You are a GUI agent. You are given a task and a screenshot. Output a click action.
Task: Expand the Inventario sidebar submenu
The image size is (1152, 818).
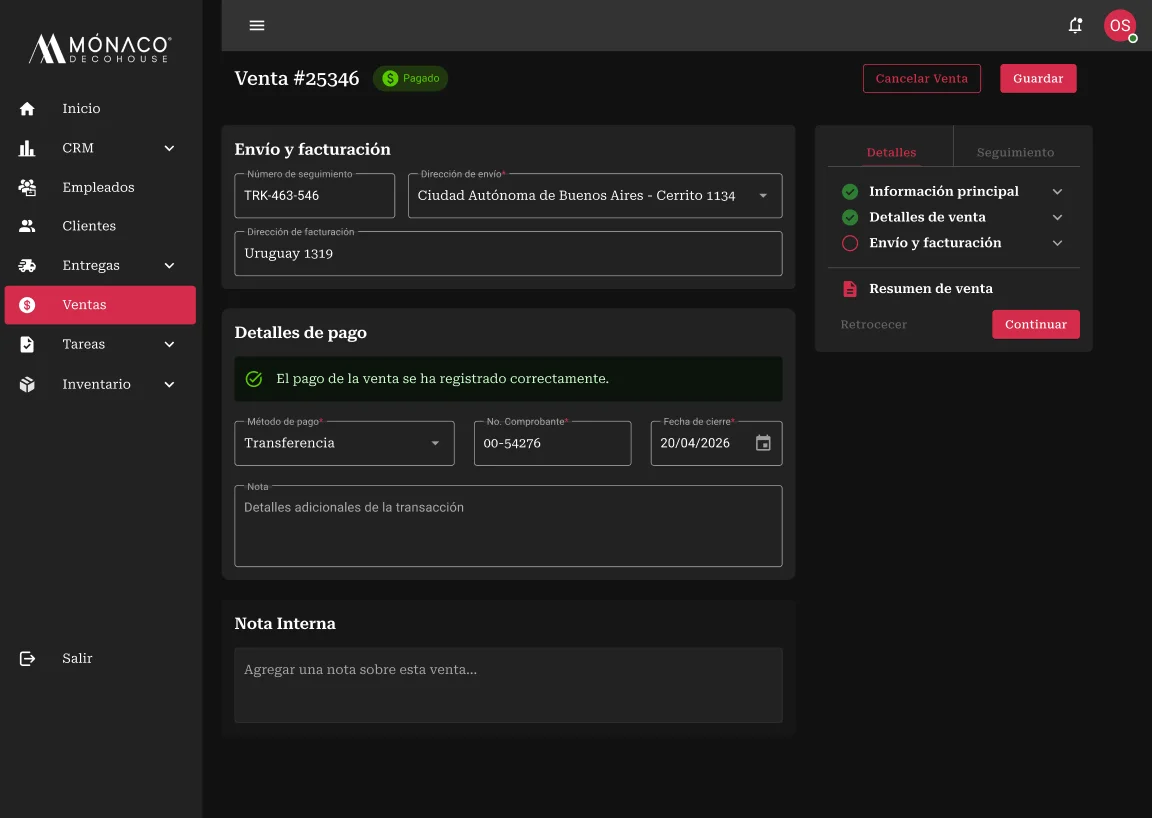[169, 384]
